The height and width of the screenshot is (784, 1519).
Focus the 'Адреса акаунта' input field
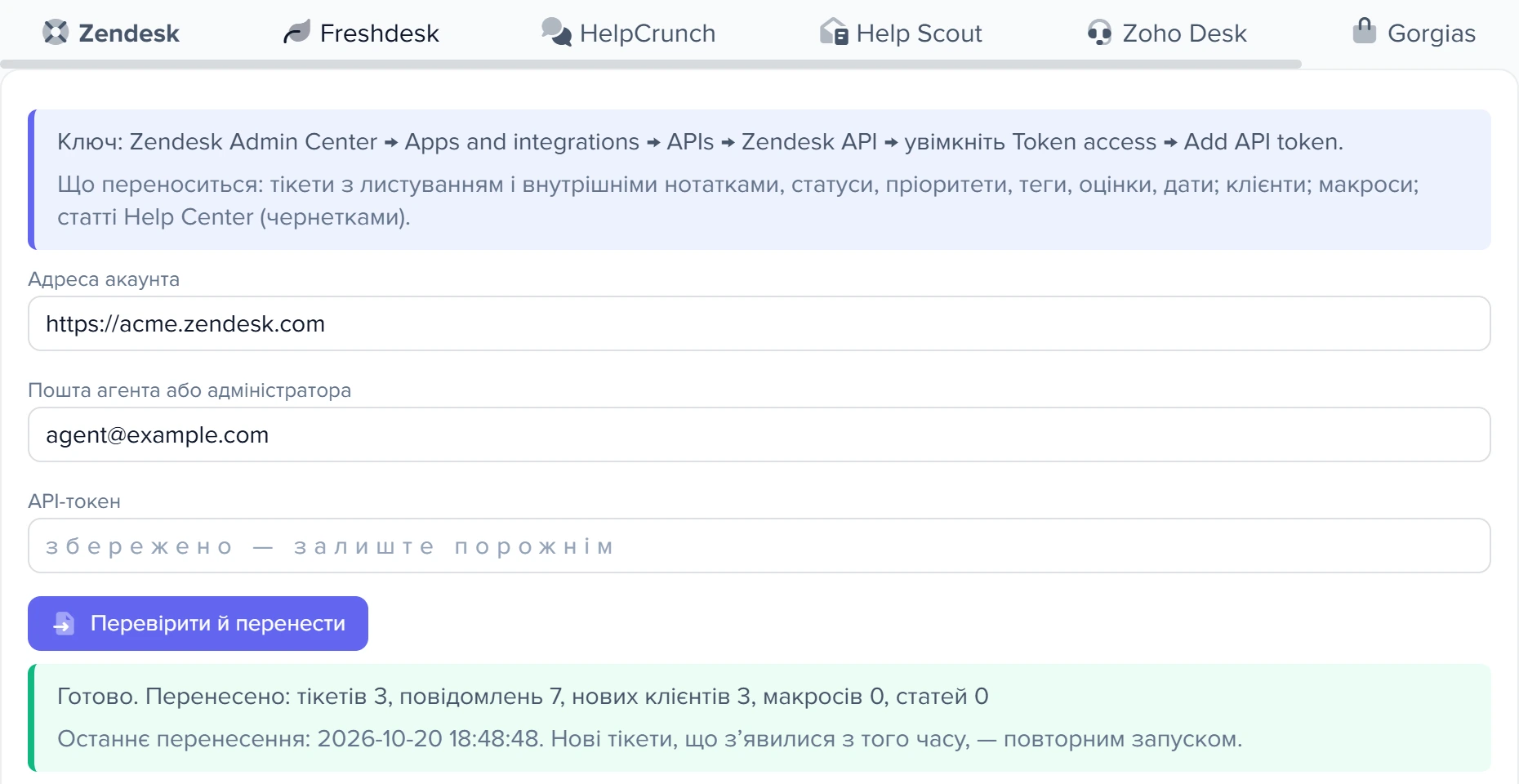pyautogui.click(x=759, y=323)
